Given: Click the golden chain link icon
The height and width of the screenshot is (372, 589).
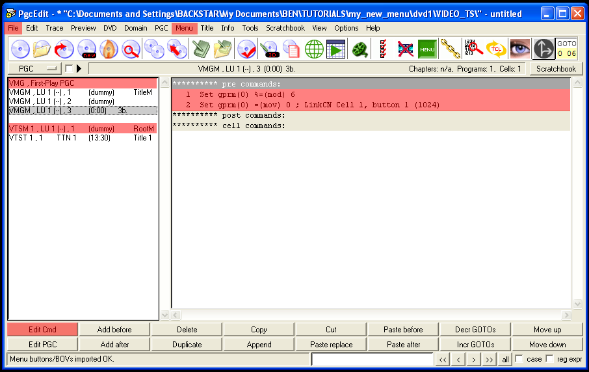Looking at the screenshot, I should coord(450,49).
